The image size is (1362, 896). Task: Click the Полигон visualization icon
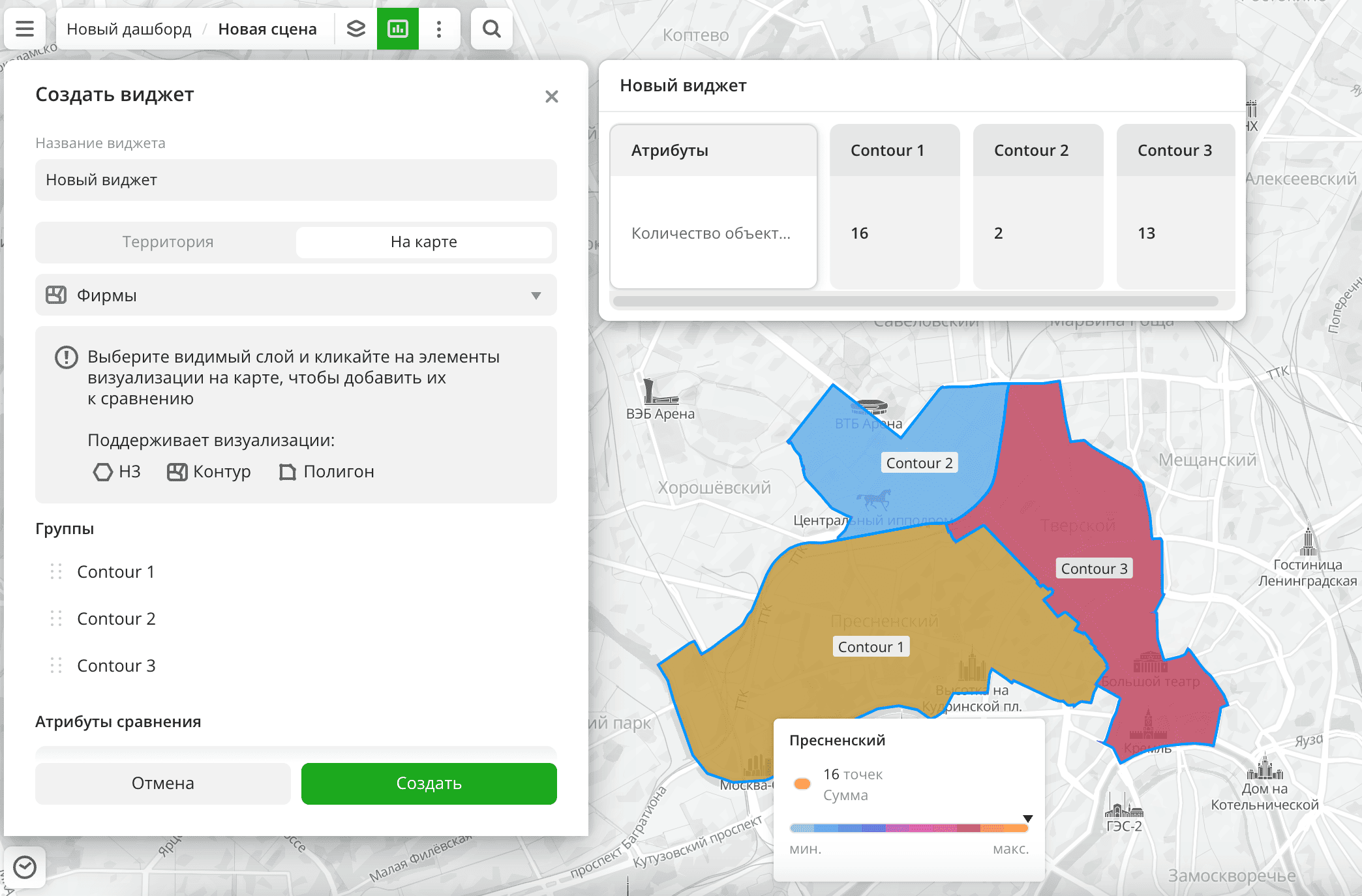pos(288,471)
